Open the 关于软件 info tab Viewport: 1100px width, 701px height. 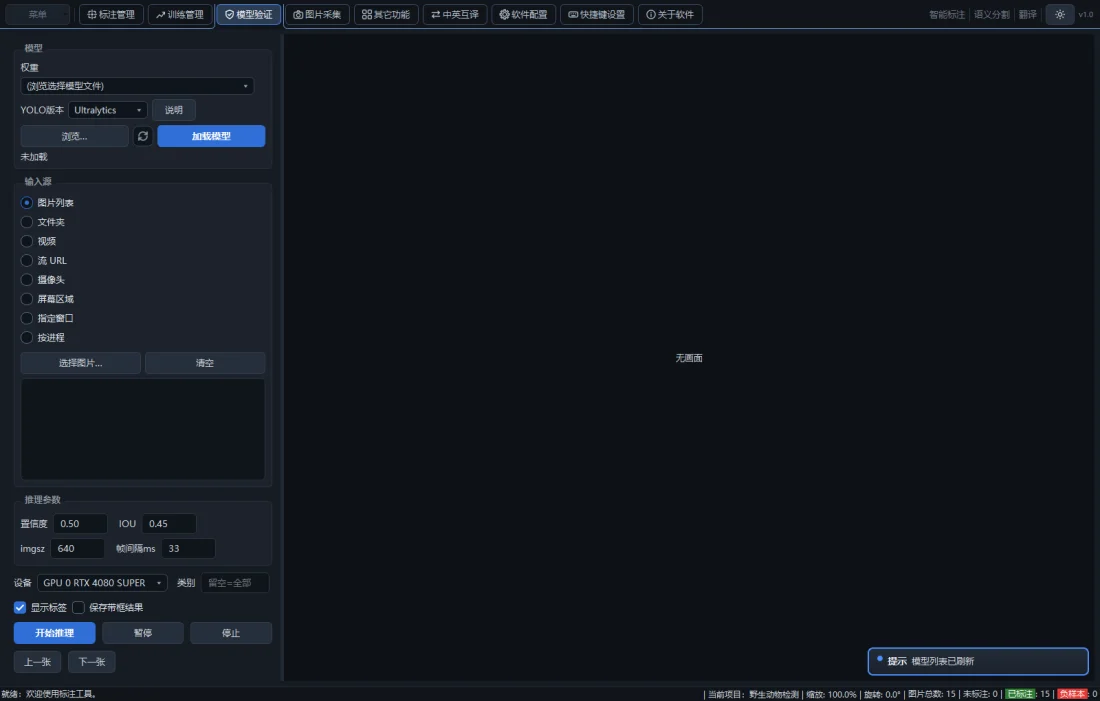[670, 15]
